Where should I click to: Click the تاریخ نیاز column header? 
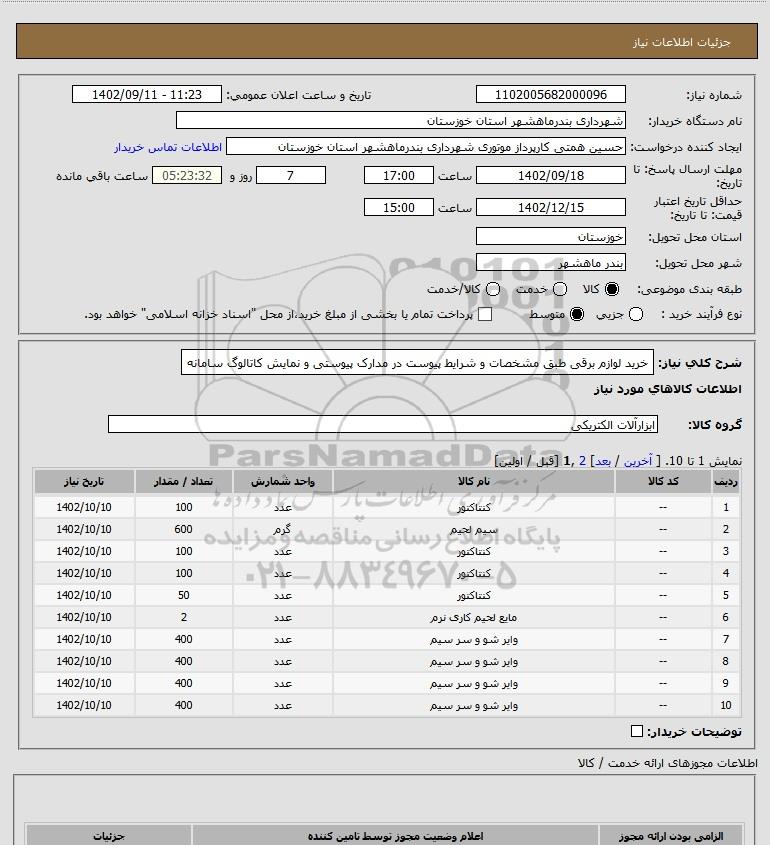pos(84,481)
